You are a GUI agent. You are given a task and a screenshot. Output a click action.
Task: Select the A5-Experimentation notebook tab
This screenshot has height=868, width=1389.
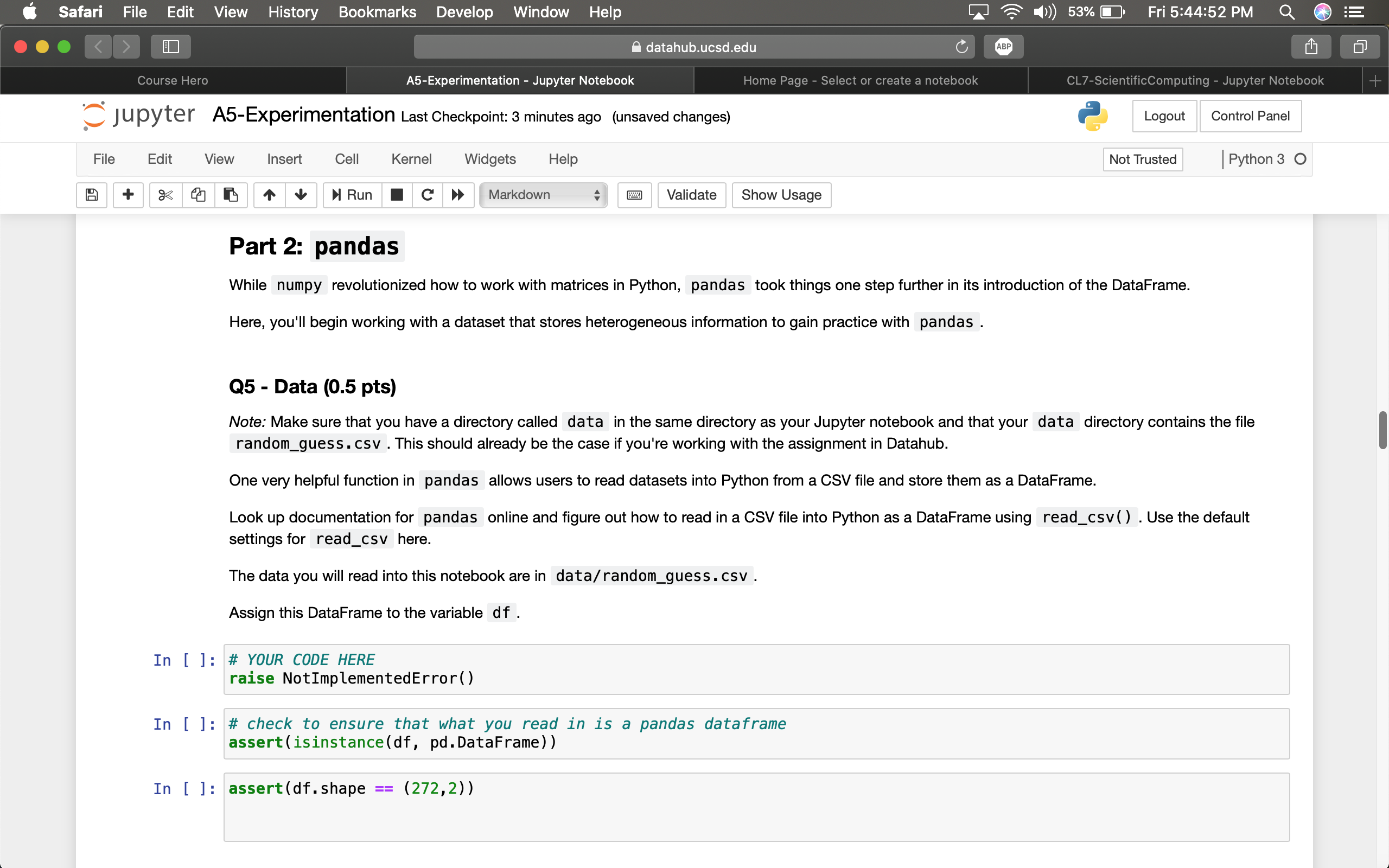tap(521, 80)
